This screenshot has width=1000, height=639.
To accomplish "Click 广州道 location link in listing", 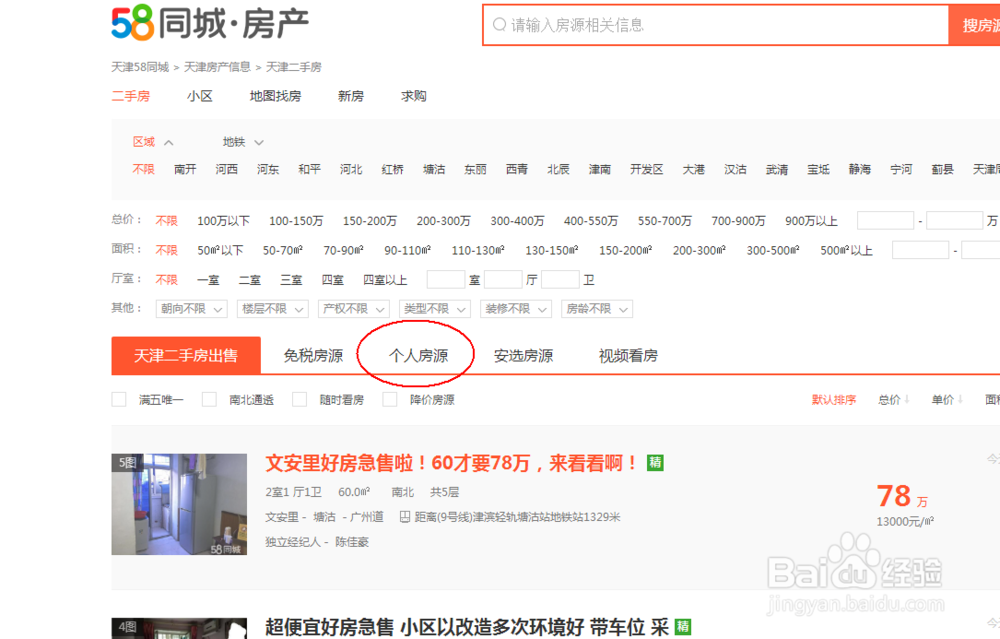I will (367, 517).
